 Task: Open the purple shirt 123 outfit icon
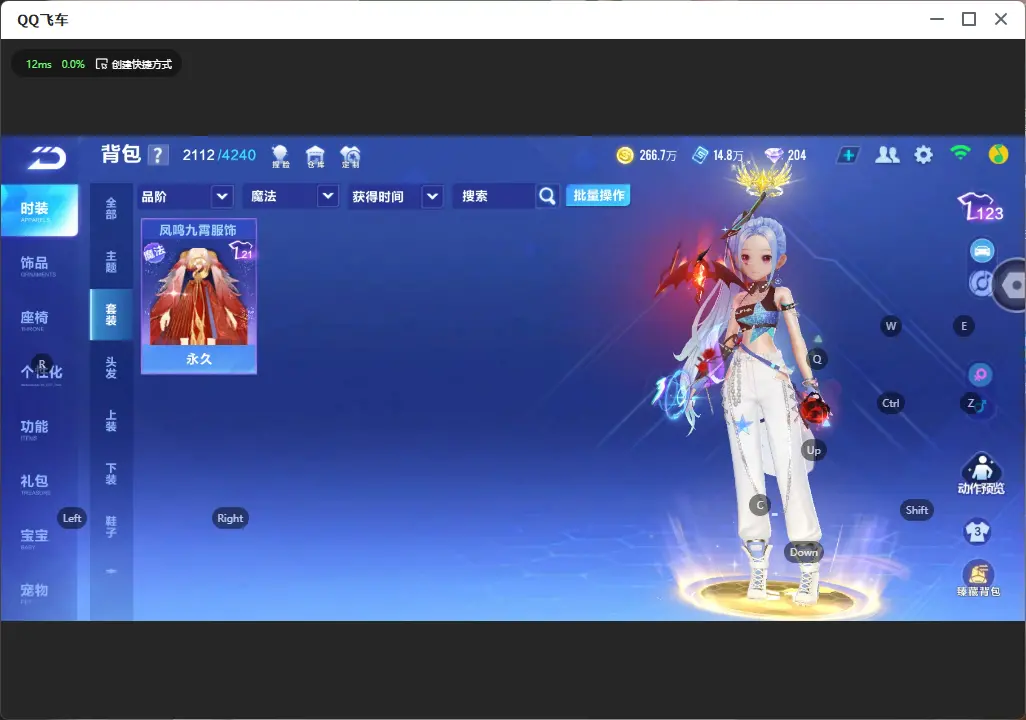(x=980, y=207)
